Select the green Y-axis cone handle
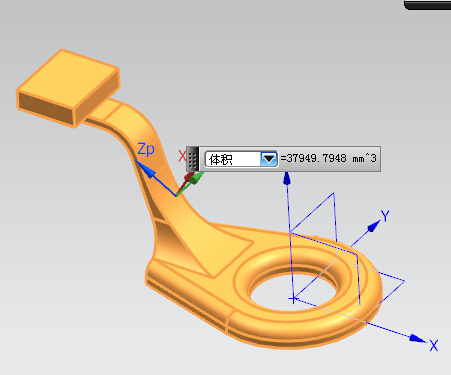The image size is (451, 375). (196, 177)
